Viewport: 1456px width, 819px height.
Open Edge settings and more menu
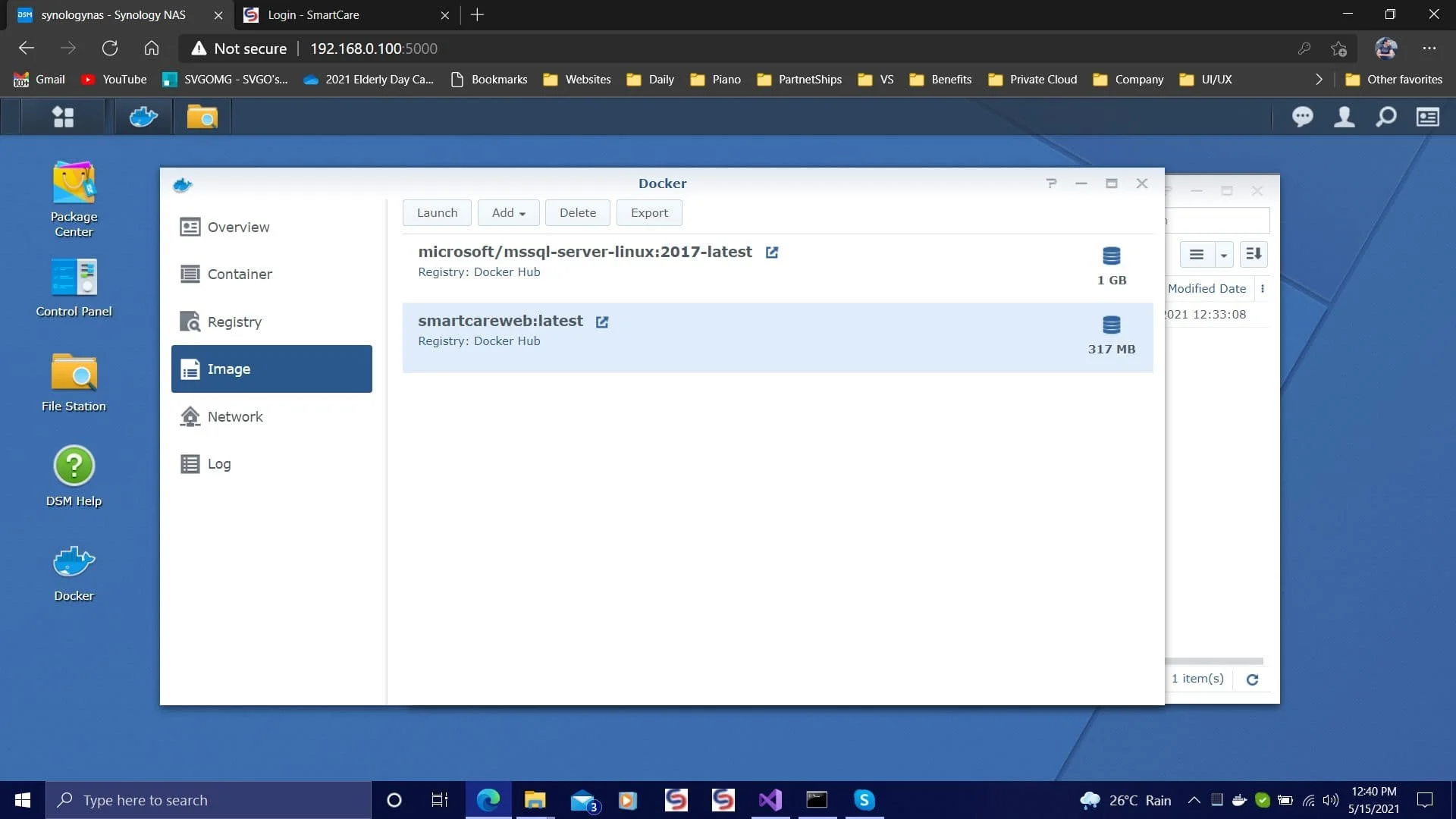(1429, 49)
